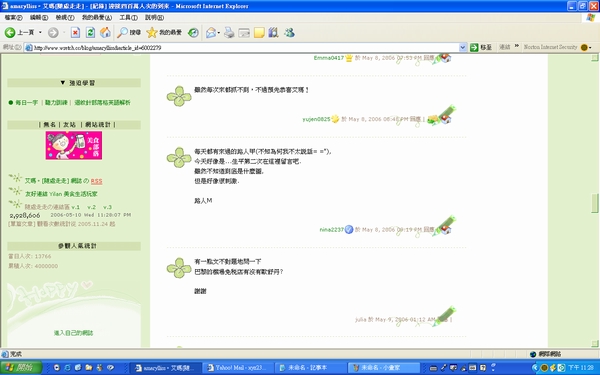Switch to 未命名 - 小畫家 taskbar window
The image size is (600, 375).
(384, 368)
